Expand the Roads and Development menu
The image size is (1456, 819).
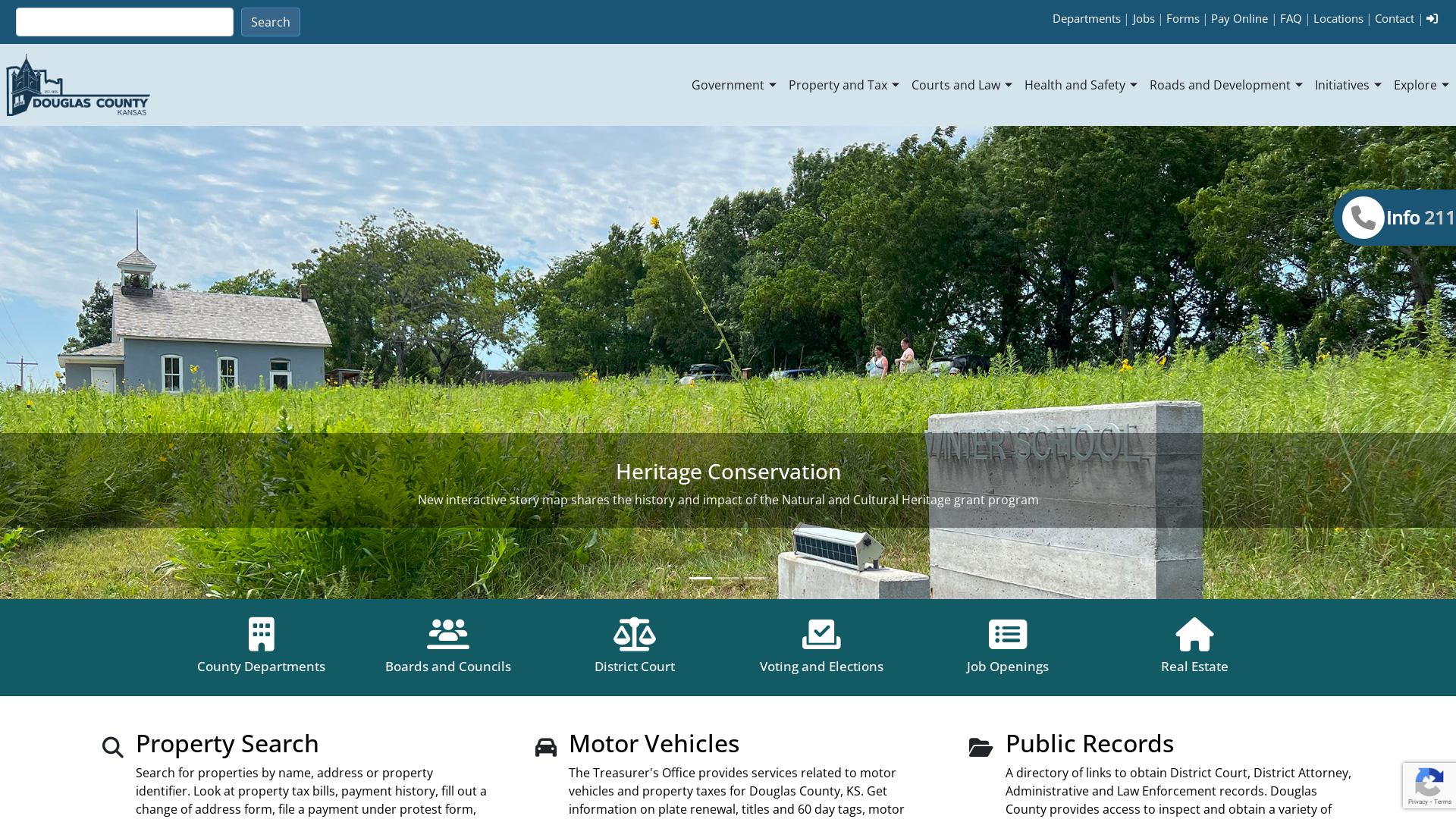point(1226,85)
